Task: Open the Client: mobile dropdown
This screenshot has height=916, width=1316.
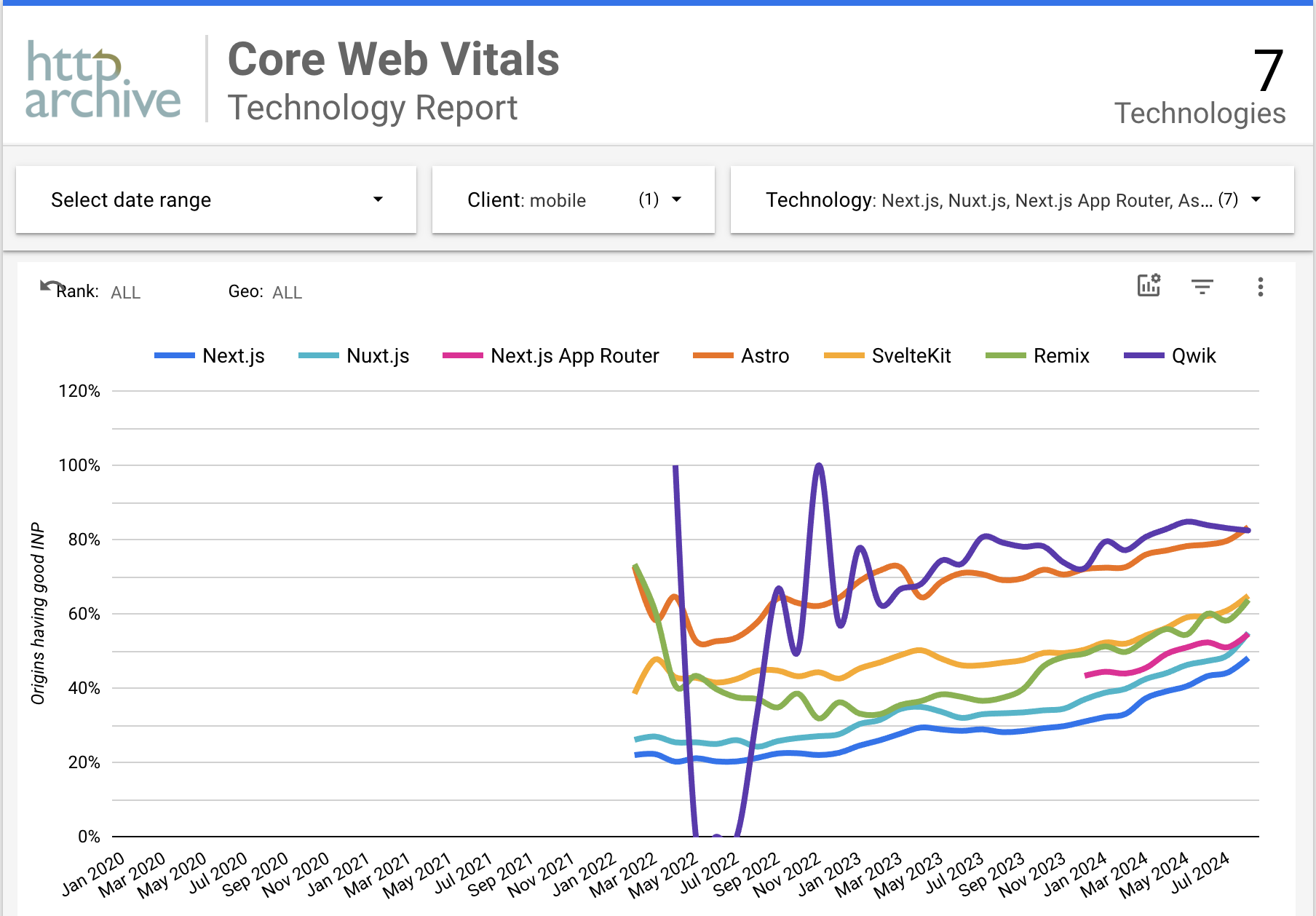Action: click(574, 200)
